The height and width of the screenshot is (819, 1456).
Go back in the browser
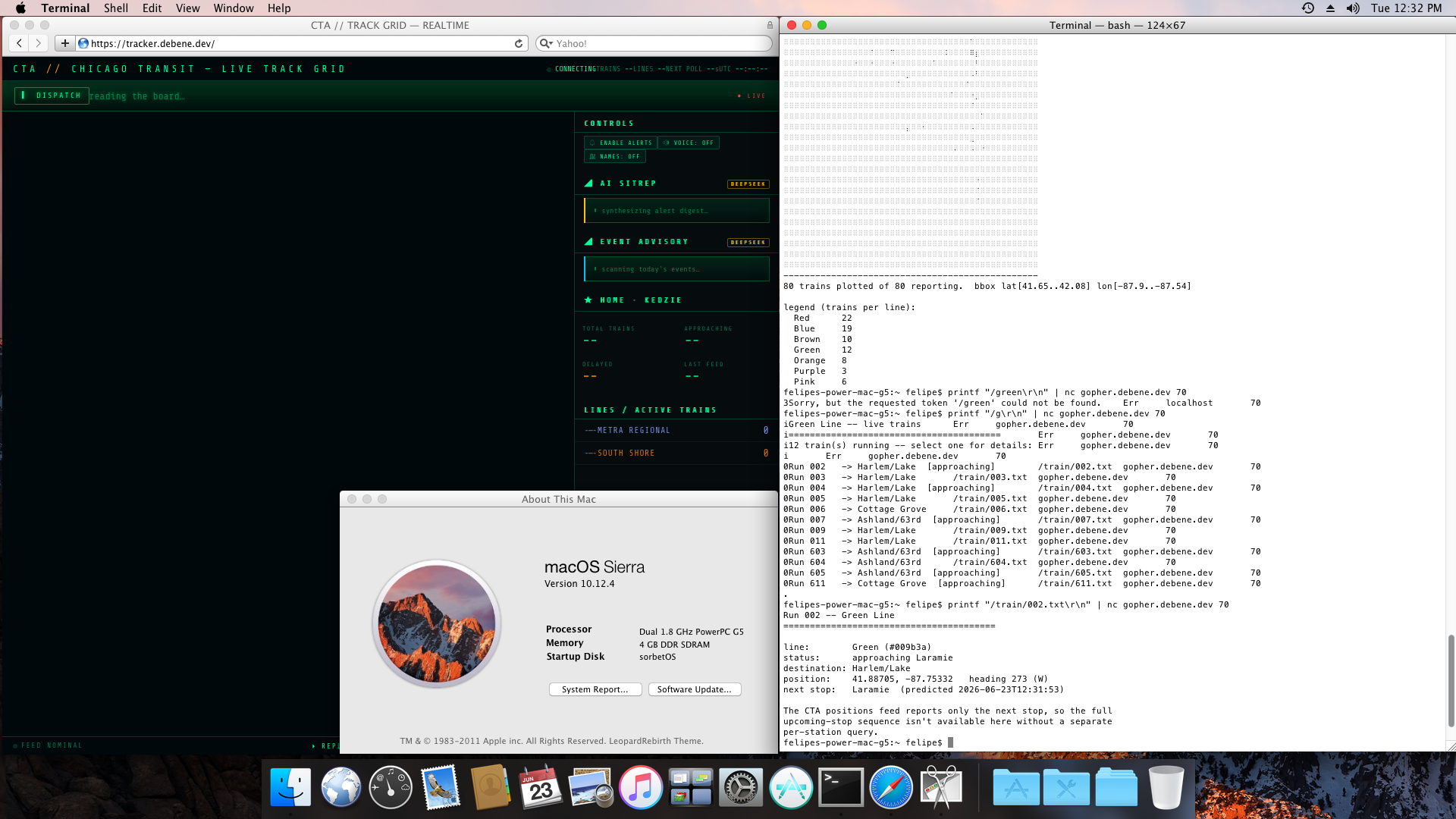[20, 43]
